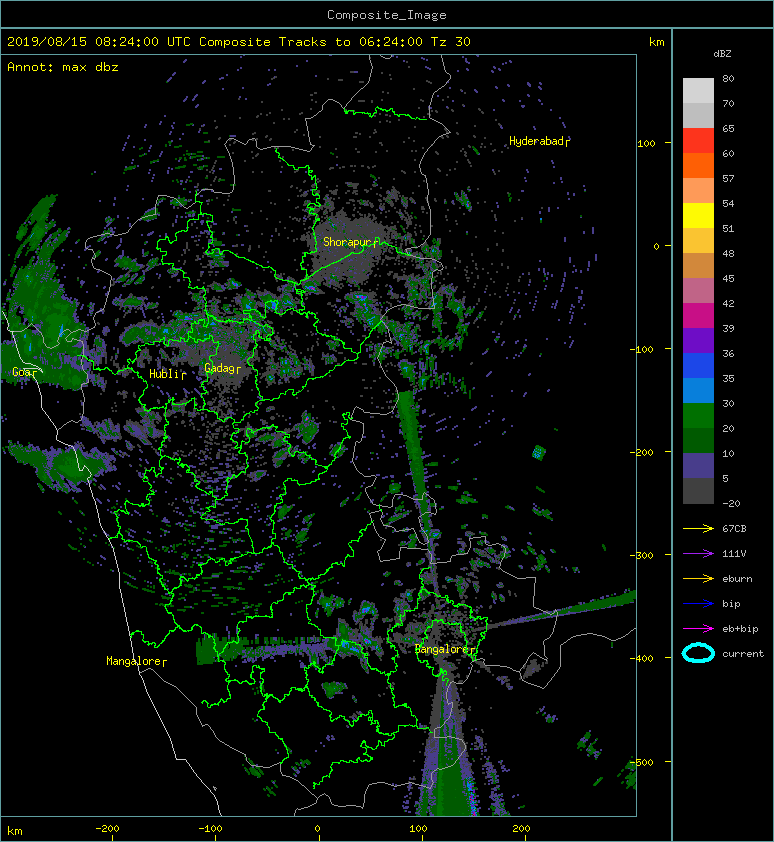
Task: Click the cyan 'current' ellipse in legend
Action: [698, 653]
